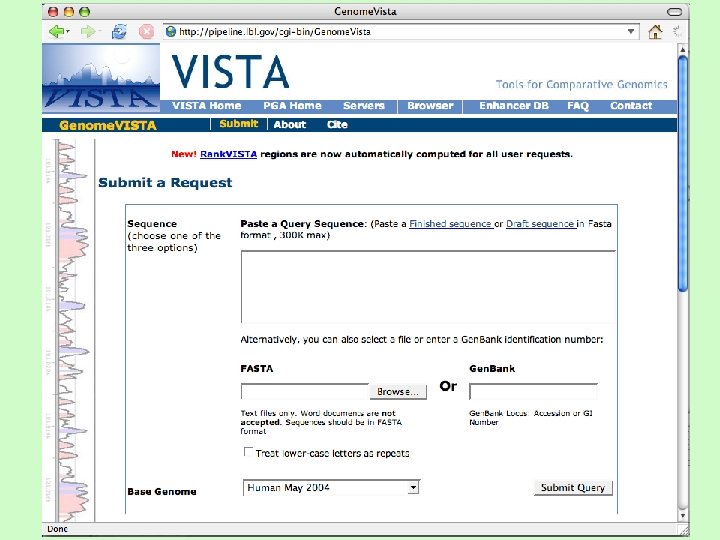Image resolution: width=720 pixels, height=540 pixels.
Task: Click the Paste a Query Sequence textarea
Action: point(428,287)
